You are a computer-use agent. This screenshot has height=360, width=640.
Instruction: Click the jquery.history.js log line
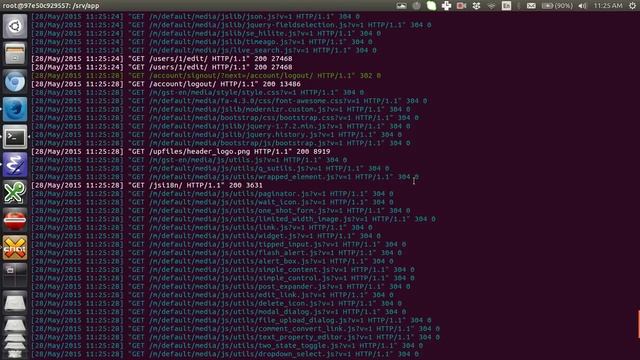tap(217, 135)
